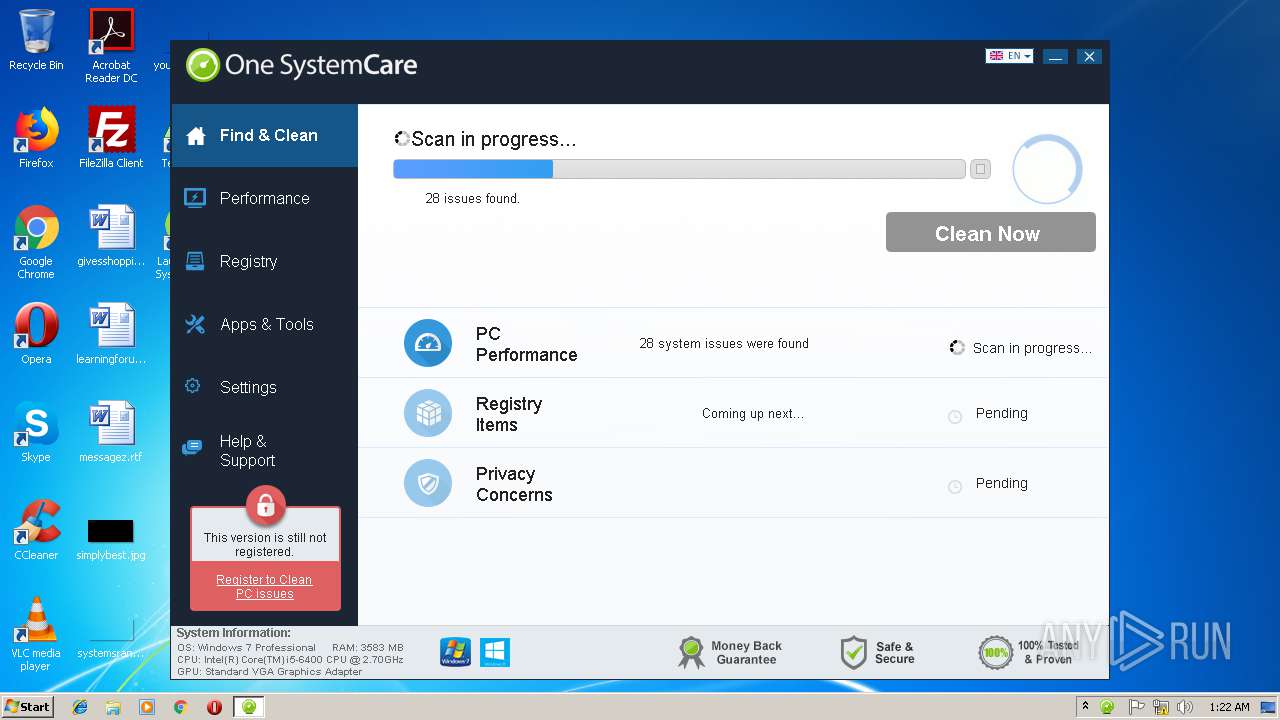1280x720 pixels.
Task: Open the EN language dropdown
Action: pyautogui.click(x=1009, y=56)
